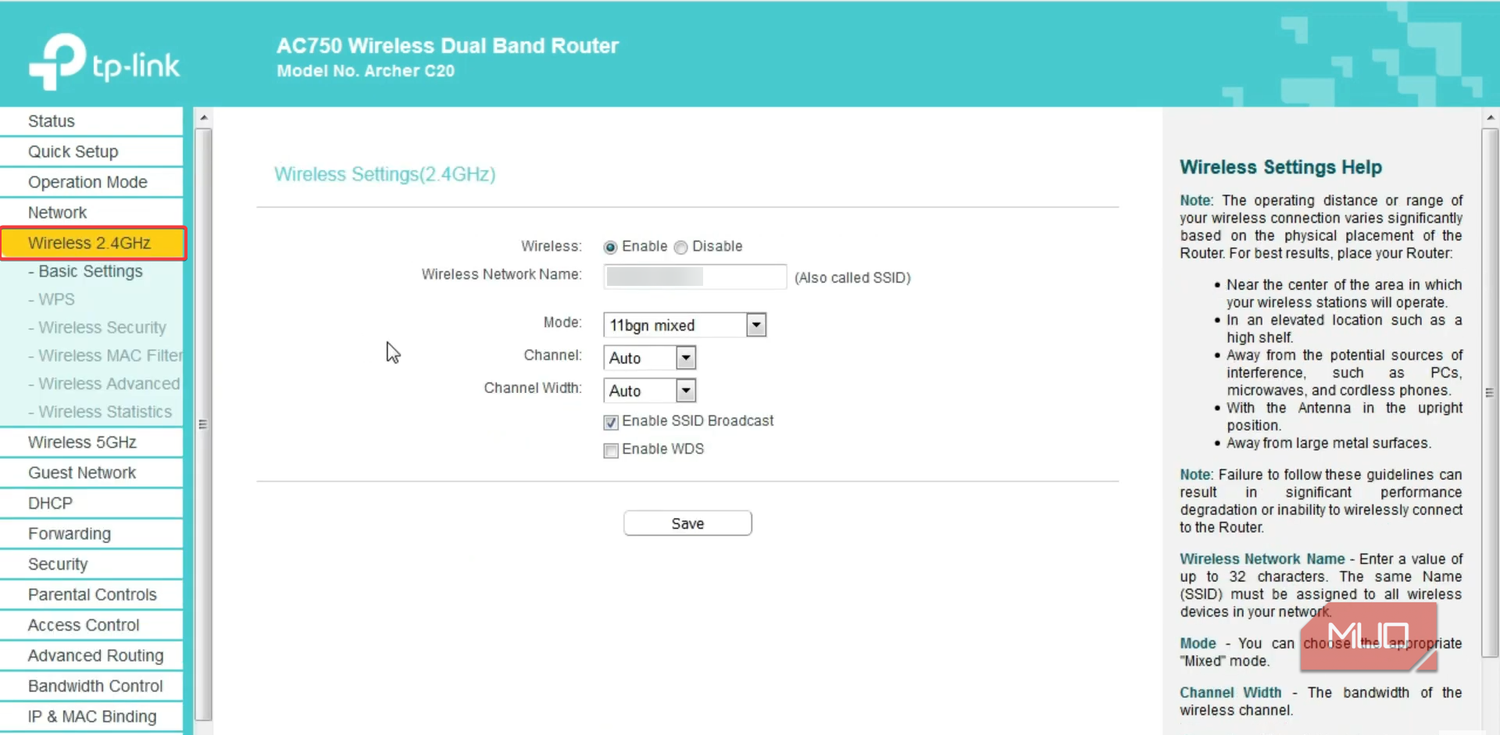Click the Wireless Settings Help heading
Screen dimensions: 1500x735
click(x=1281, y=167)
